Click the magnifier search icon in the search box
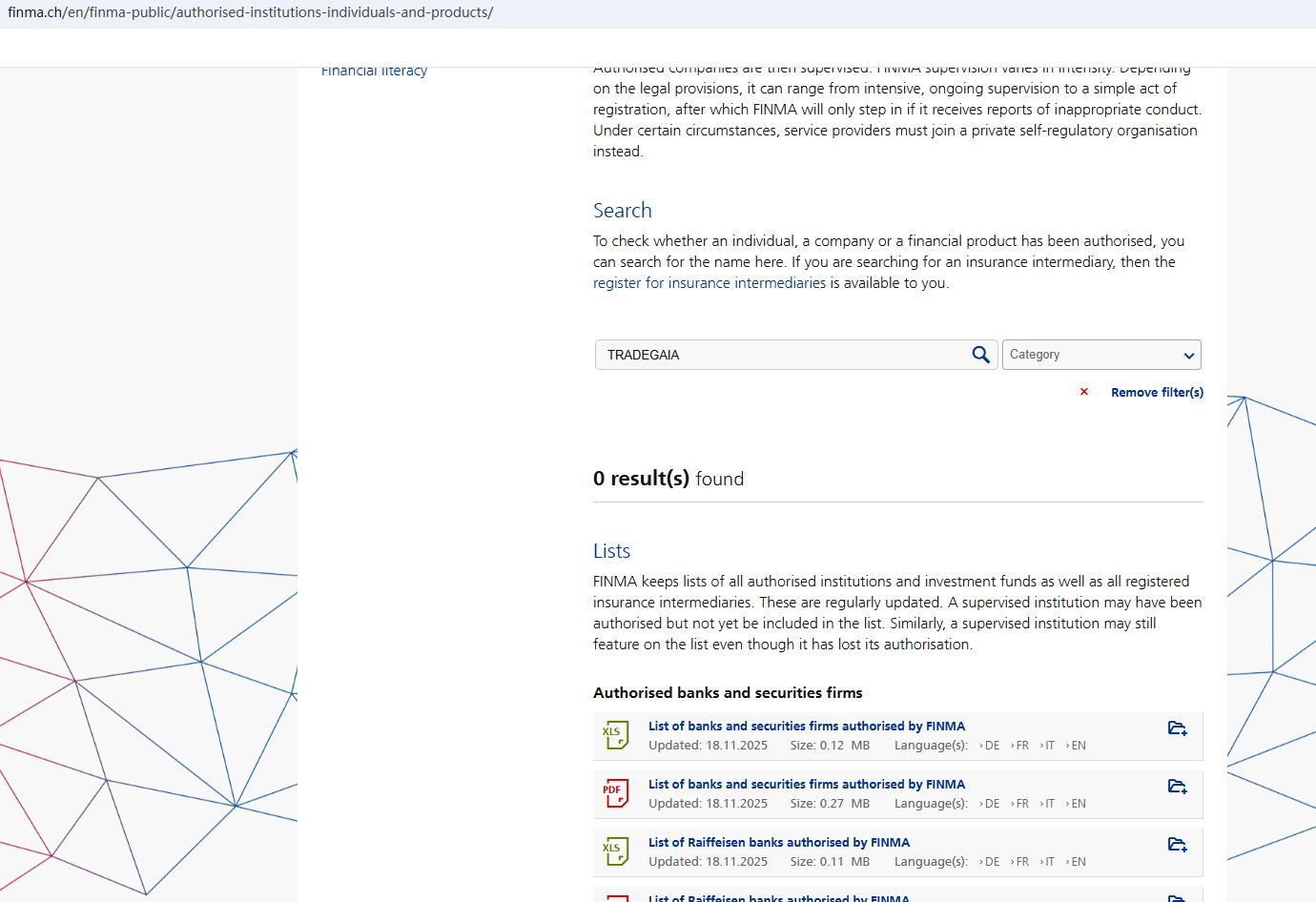 tap(980, 355)
